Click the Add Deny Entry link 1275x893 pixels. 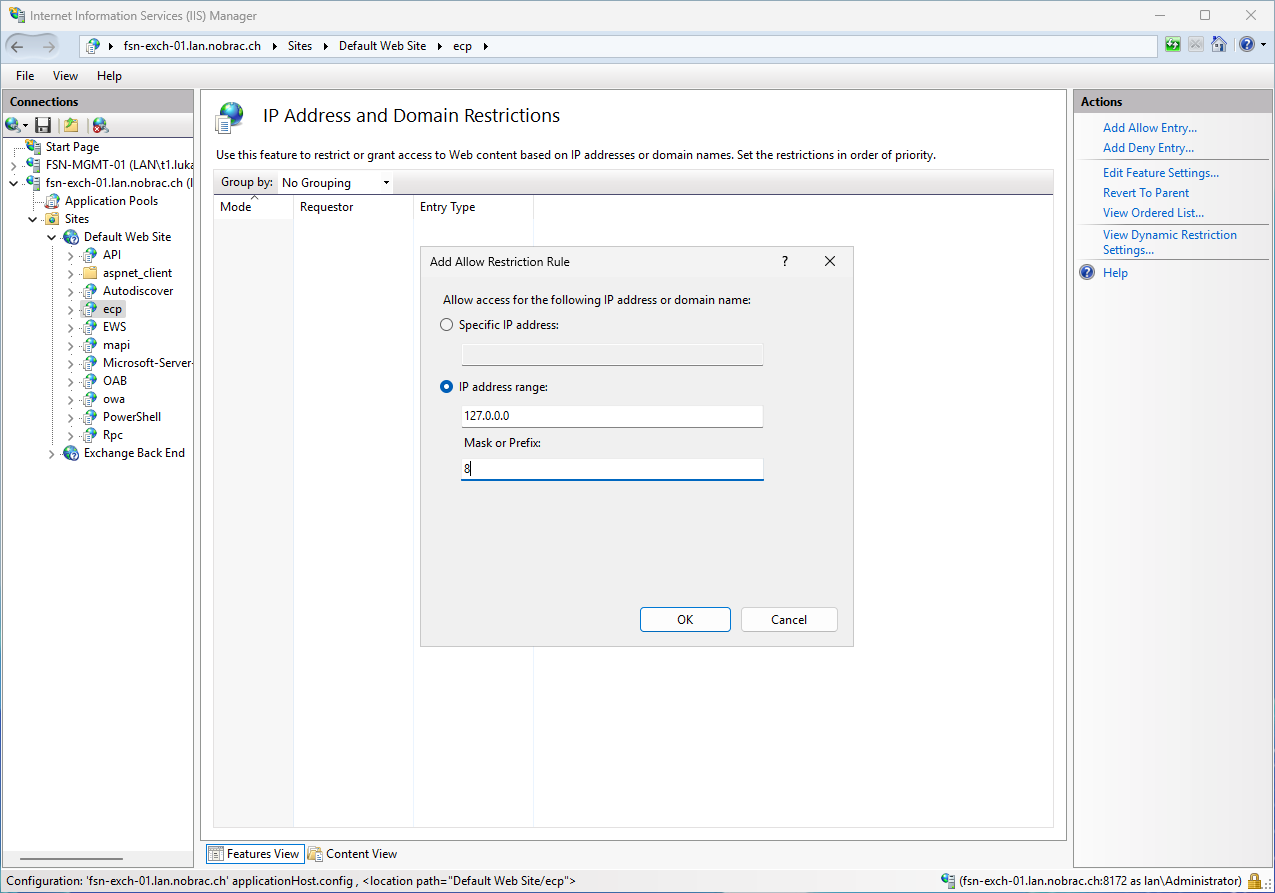tap(1148, 148)
